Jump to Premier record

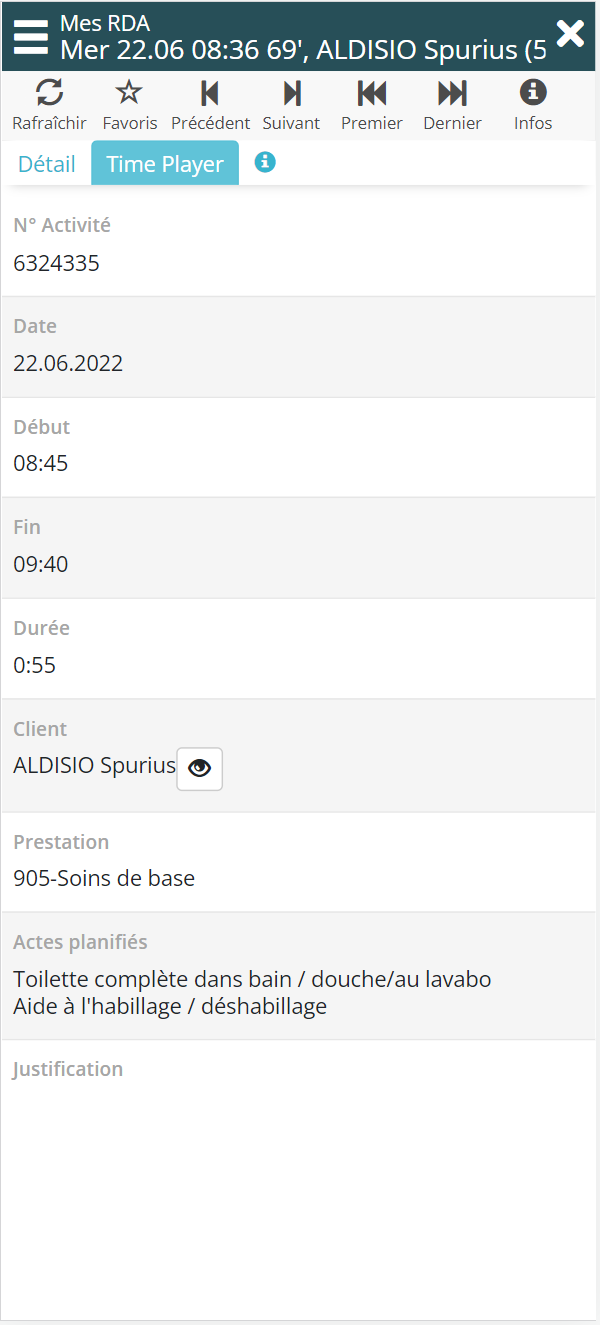coord(371,94)
